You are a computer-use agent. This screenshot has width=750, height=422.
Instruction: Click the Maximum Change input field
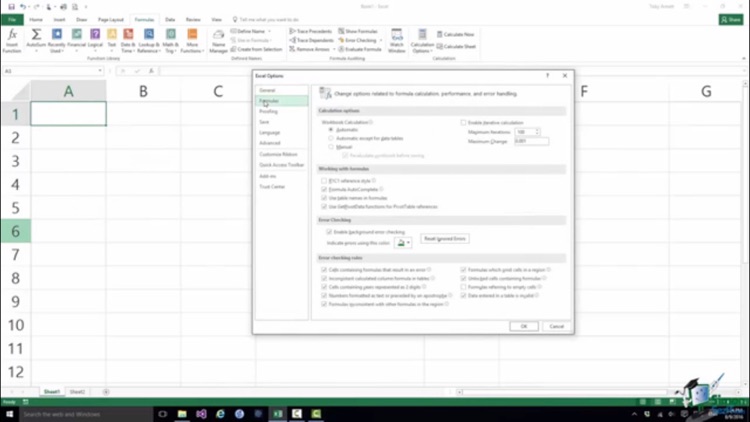(531, 141)
